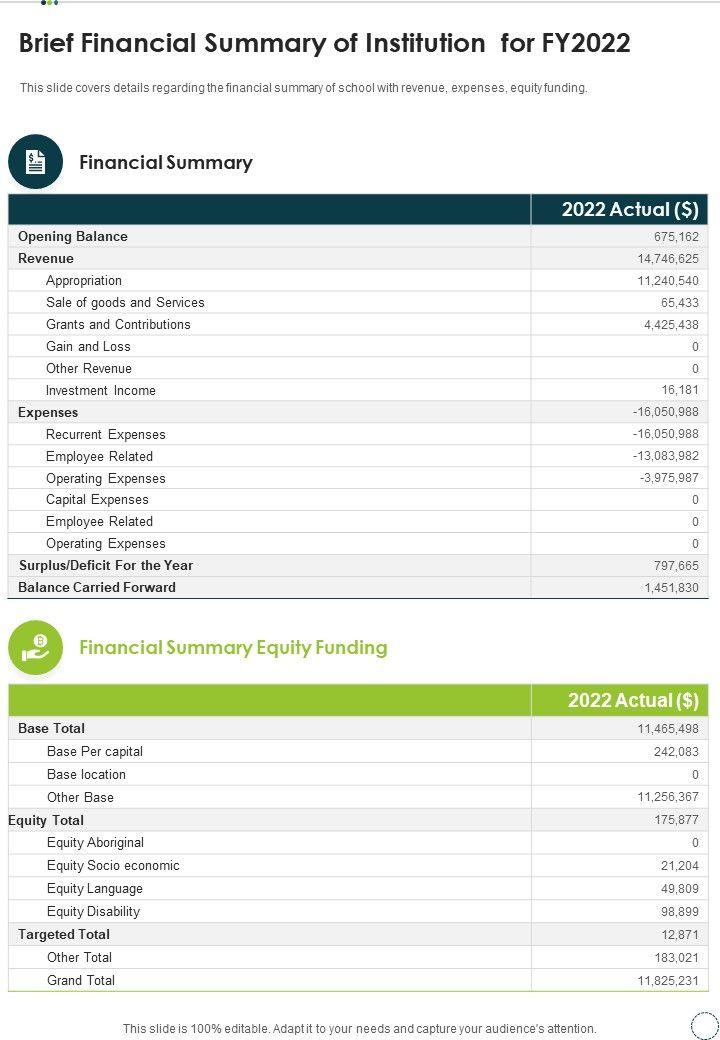Click the small dots logo at top left
This screenshot has width=720, height=1040.
tap(49, 3)
